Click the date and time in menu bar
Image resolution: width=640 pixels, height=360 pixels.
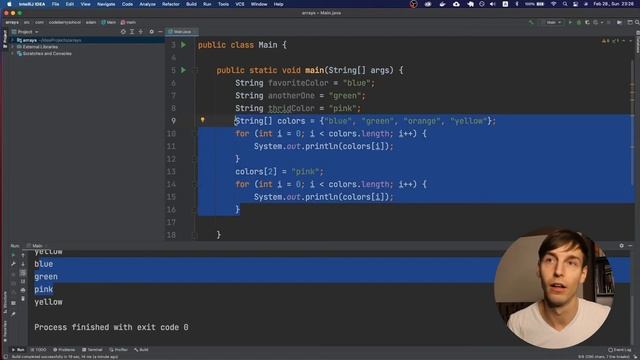point(613,4)
